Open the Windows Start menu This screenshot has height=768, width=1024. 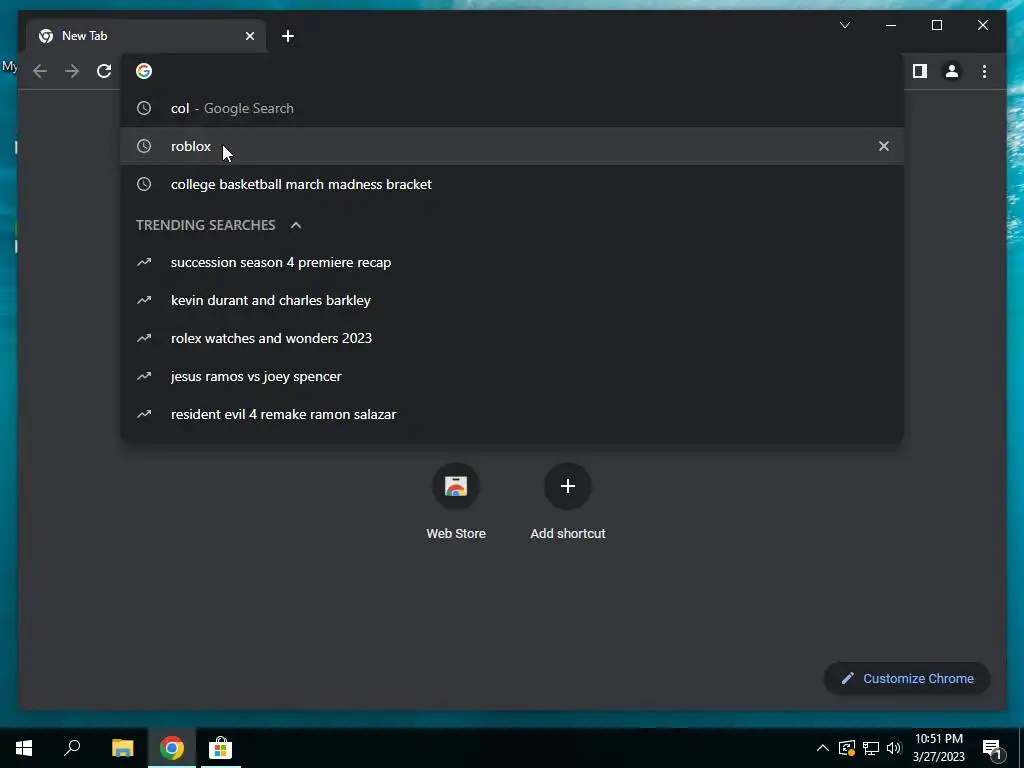[24, 748]
